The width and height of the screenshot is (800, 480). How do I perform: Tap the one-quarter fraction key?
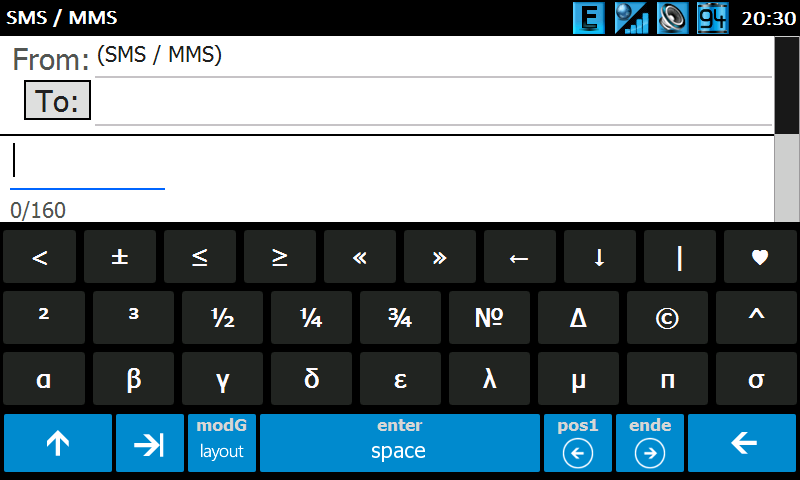point(311,317)
